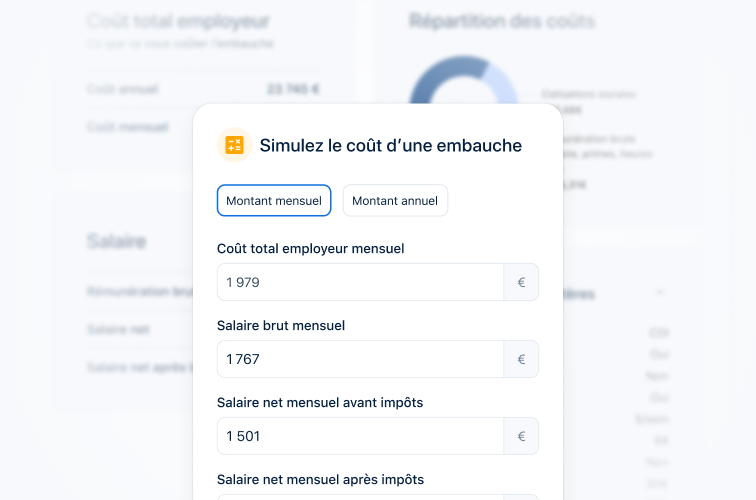This screenshot has height=500, width=756.
Task: Select the Salaire net row in background
Action: pyautogui.click(x=140, y=329)
